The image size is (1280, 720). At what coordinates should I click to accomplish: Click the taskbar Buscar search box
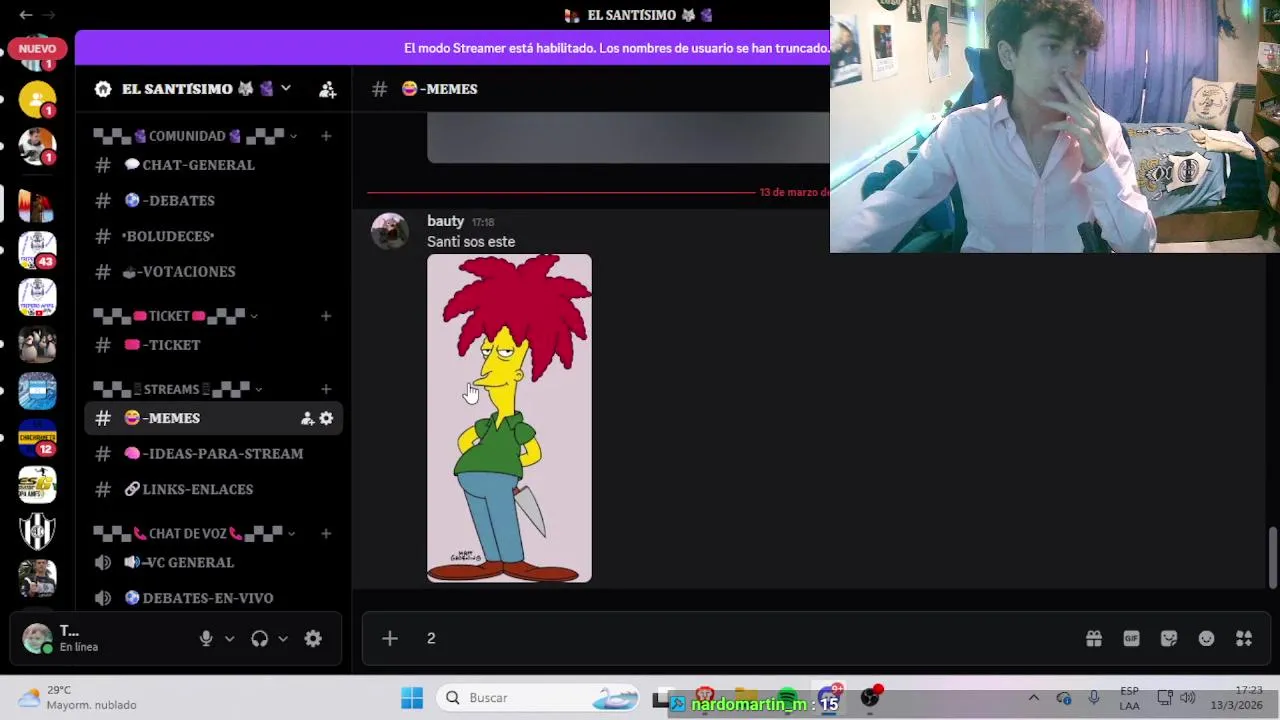point(538,698)
